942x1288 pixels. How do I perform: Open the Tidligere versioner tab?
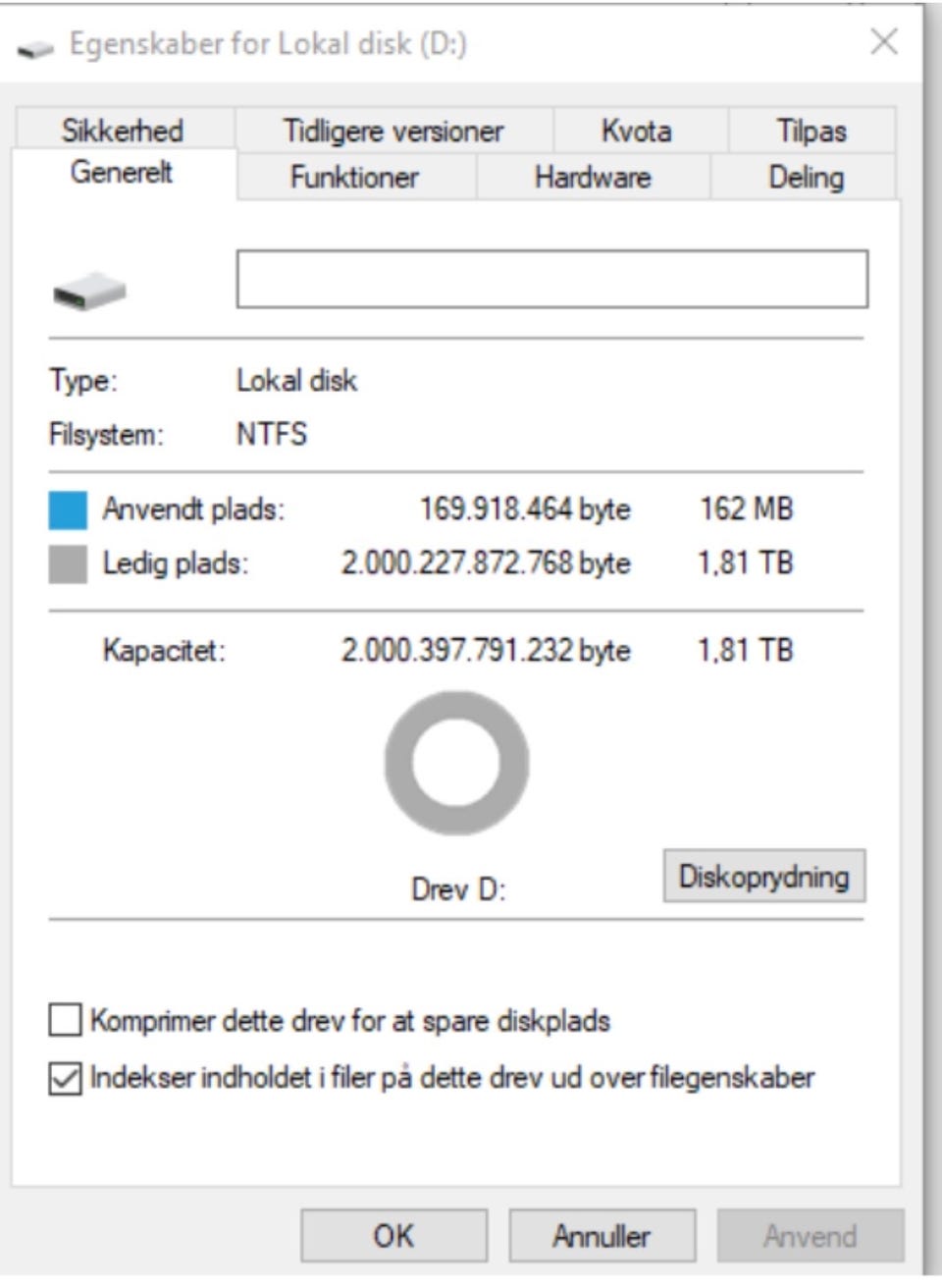click(393, 130)
